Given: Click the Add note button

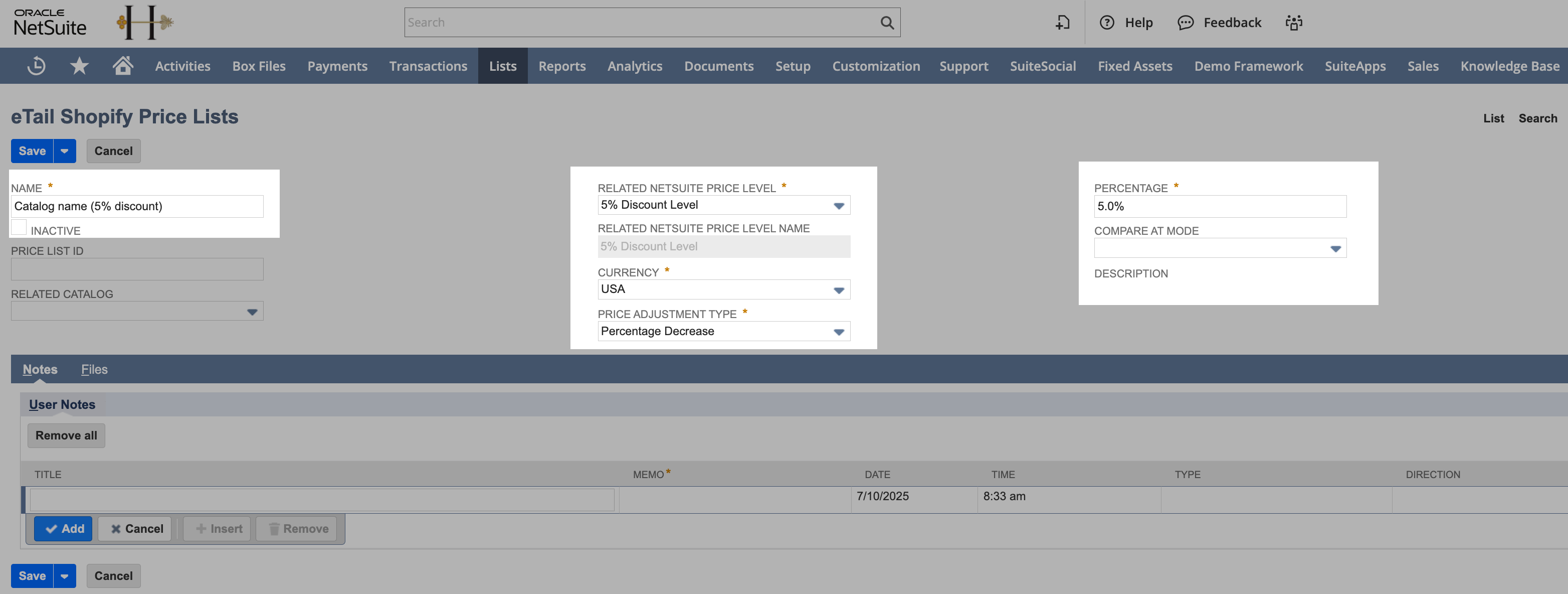Looking at the screenshot, I should coord(63,529).
